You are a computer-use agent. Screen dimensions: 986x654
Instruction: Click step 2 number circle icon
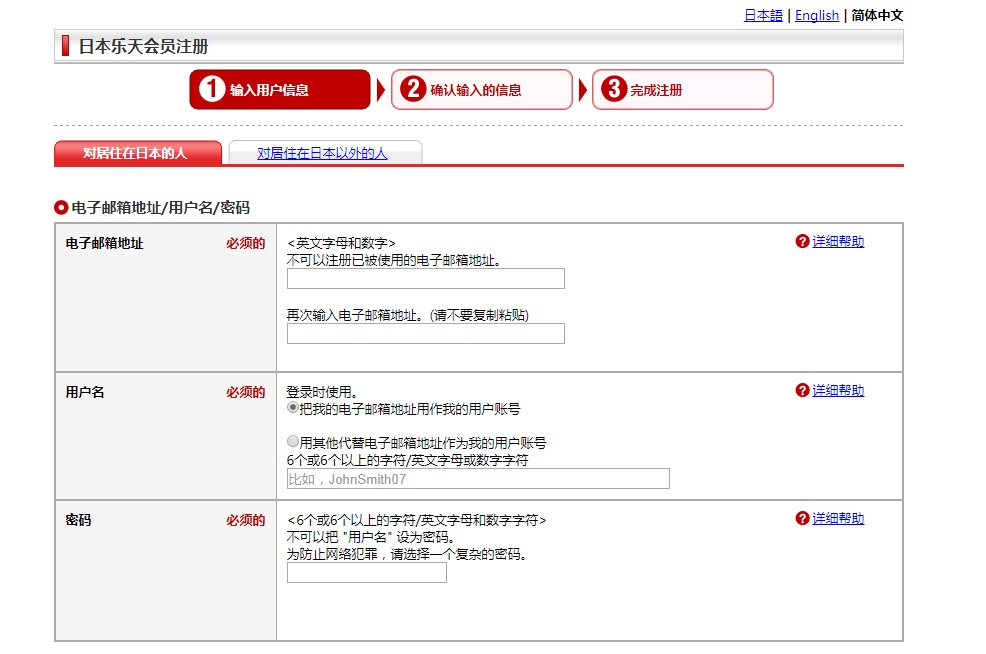pyautogui.click(x=412, y=90)
